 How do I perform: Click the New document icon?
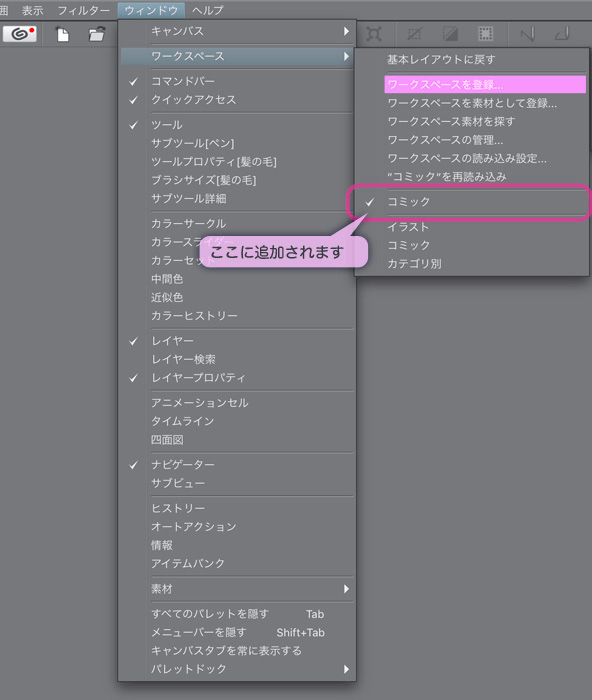click(63, 34)
